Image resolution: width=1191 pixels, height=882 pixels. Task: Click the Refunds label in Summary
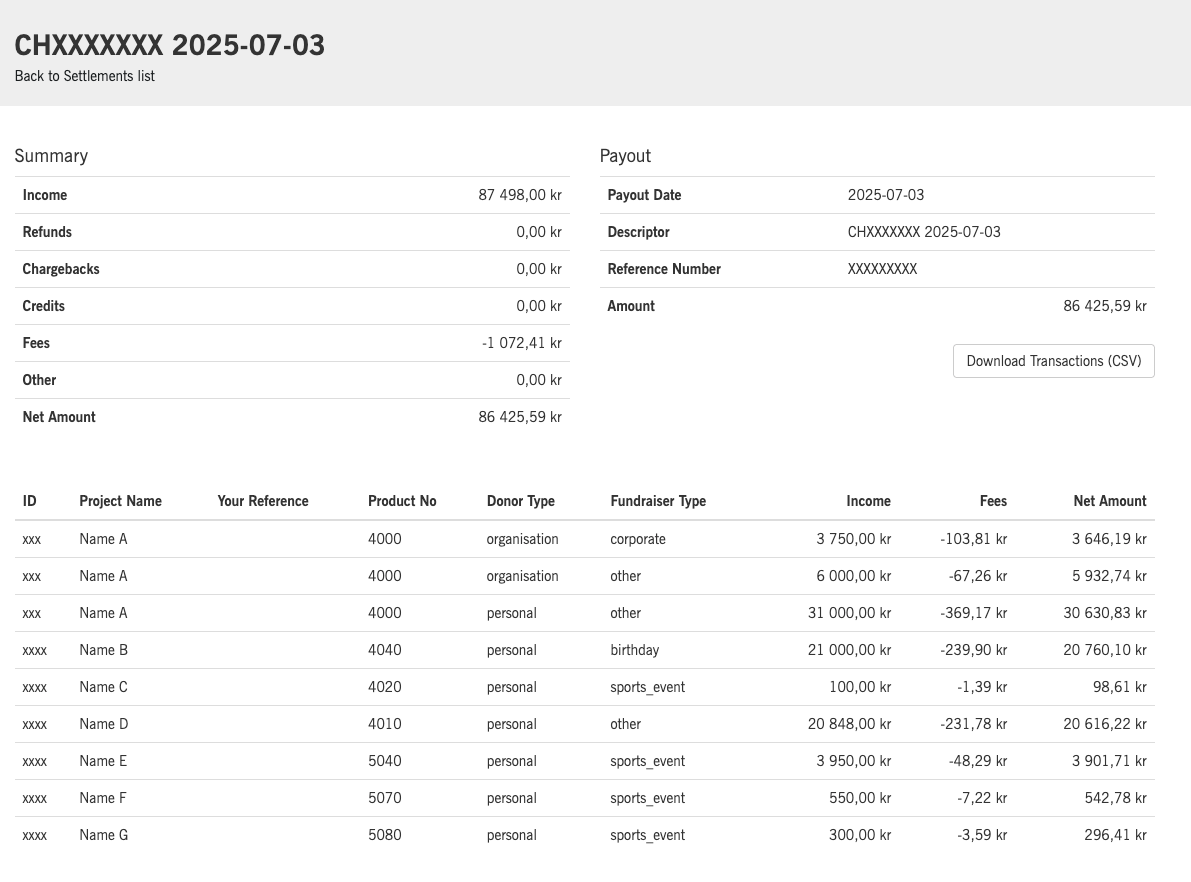click(x=47, y=232)
